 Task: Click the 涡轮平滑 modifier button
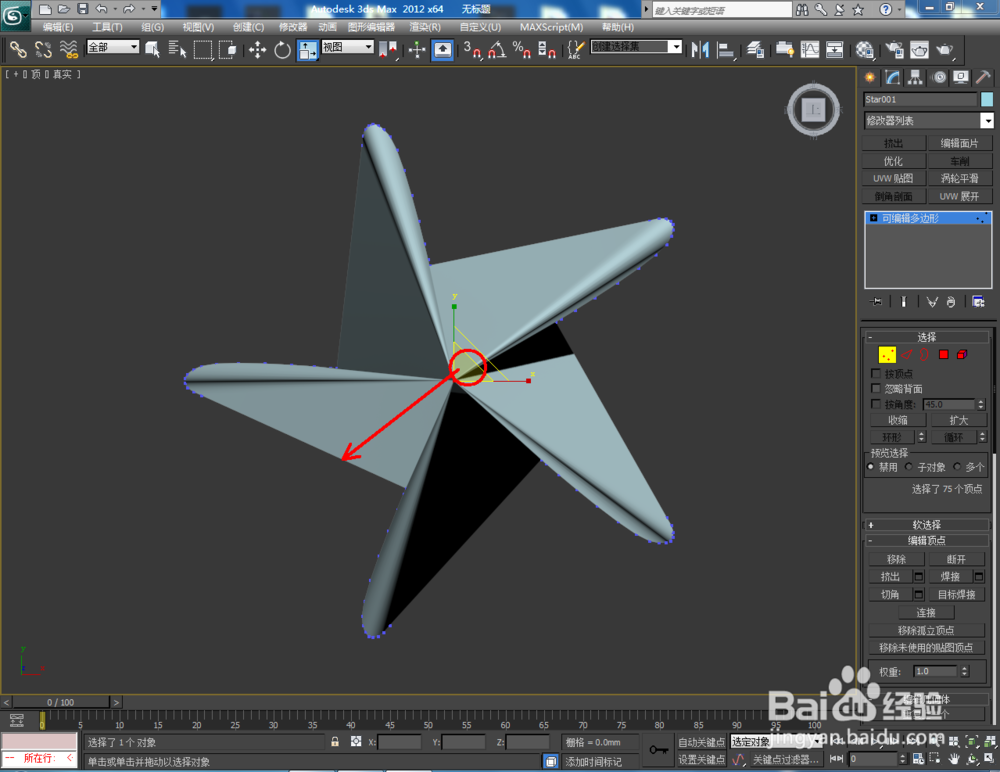(x=959, y=179)
